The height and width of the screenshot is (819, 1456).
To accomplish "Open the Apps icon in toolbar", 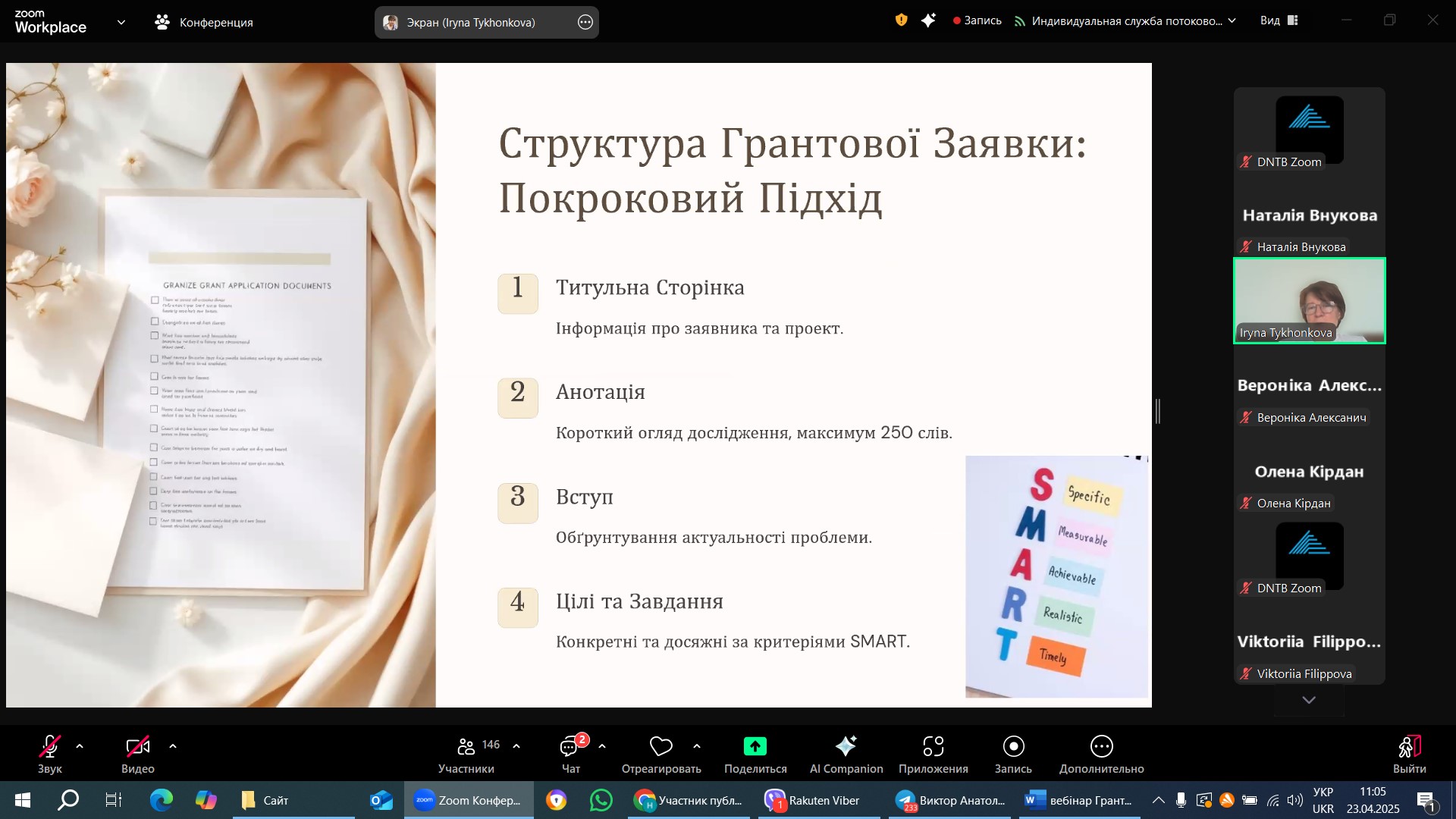I will click(933, 747).
